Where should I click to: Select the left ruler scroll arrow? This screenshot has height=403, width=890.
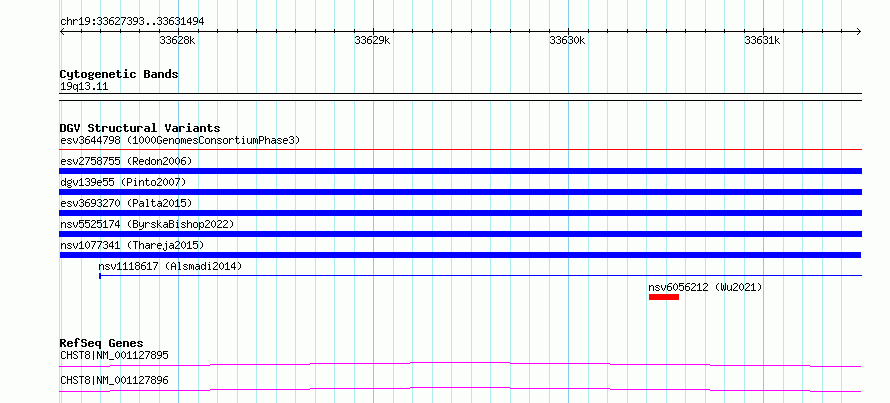pos(62,31)
